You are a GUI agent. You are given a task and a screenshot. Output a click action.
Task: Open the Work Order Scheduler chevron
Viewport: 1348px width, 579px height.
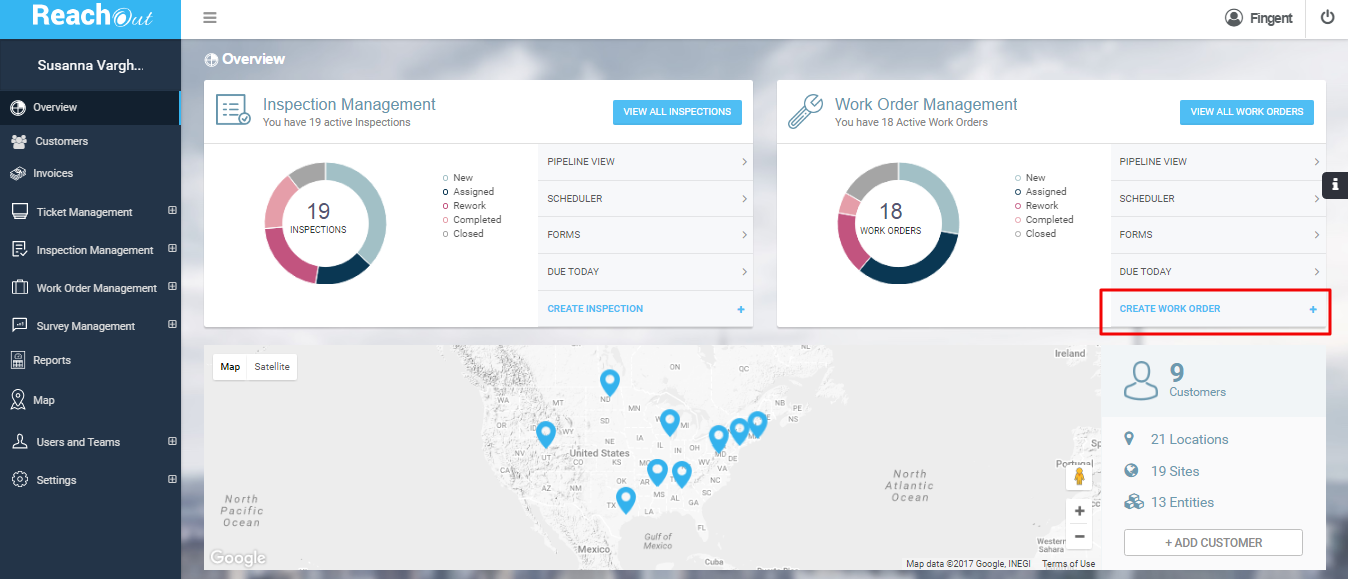[1316, 199]
